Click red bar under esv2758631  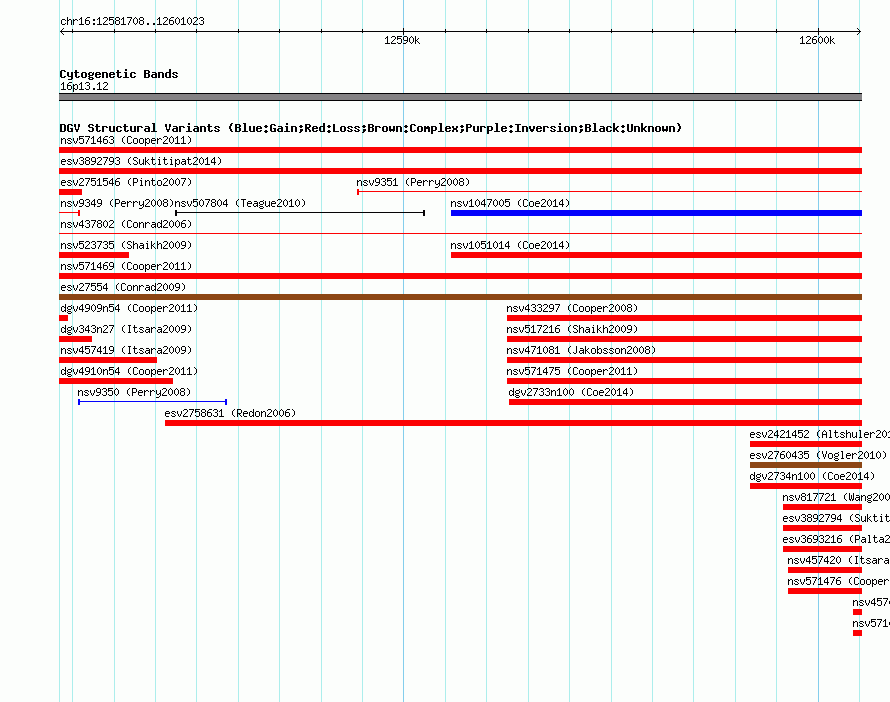coord(513,423)
